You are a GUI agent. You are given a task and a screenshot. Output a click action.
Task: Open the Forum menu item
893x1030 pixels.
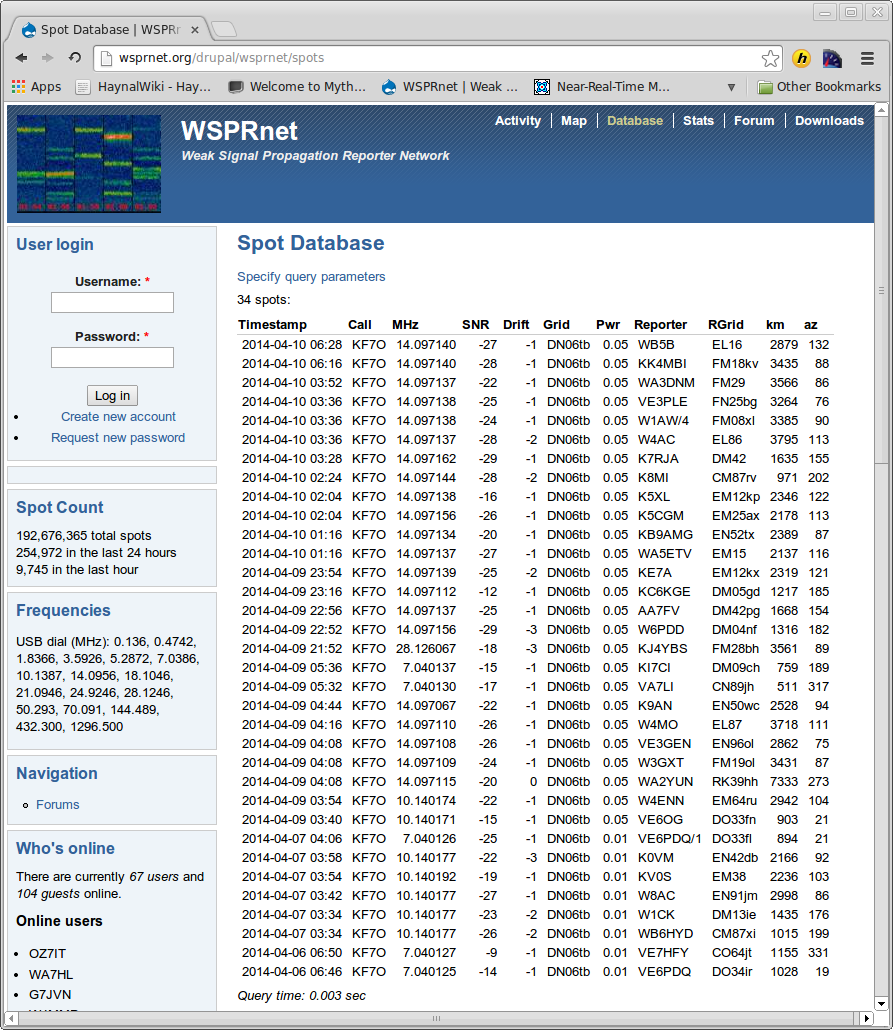pyautogui.click(x=754, y=121)
